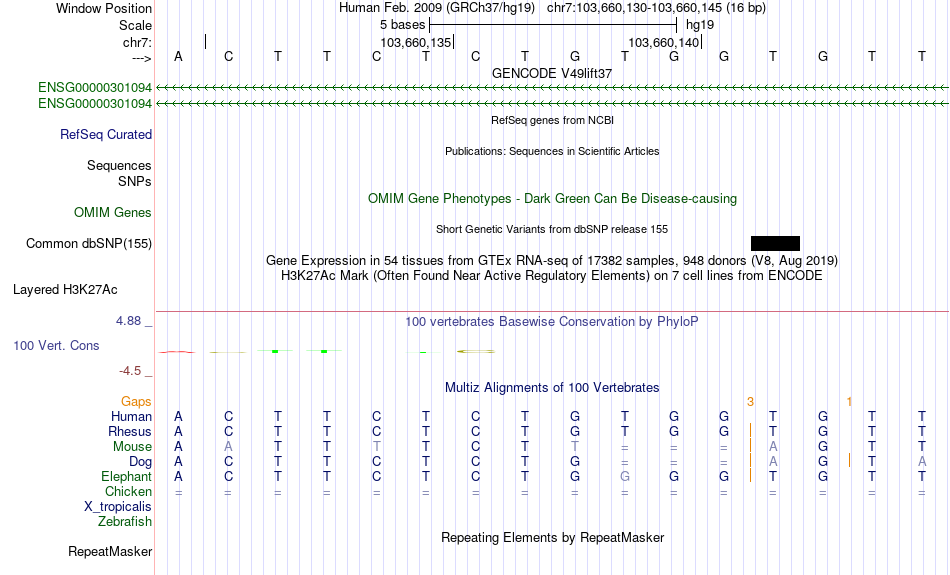
Task: Click the chr7:103,660,130-103,660,145 (16 bp) coordinates
Action: (x=656, y=8)
